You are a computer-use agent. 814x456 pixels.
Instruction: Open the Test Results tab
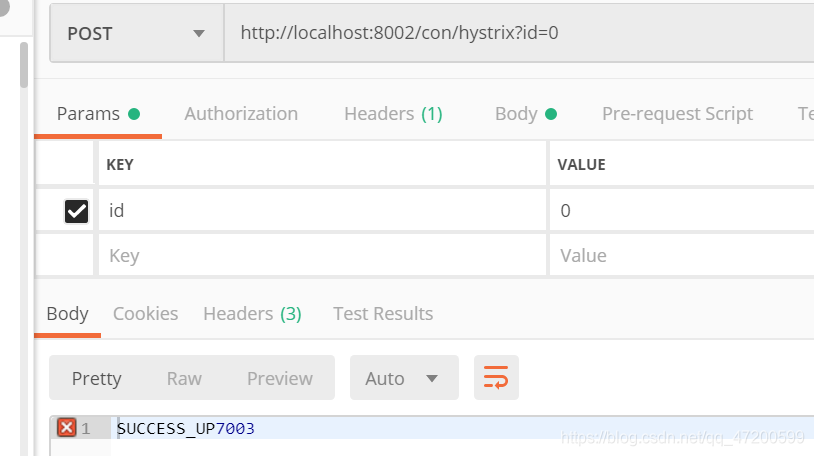[383, 314]
